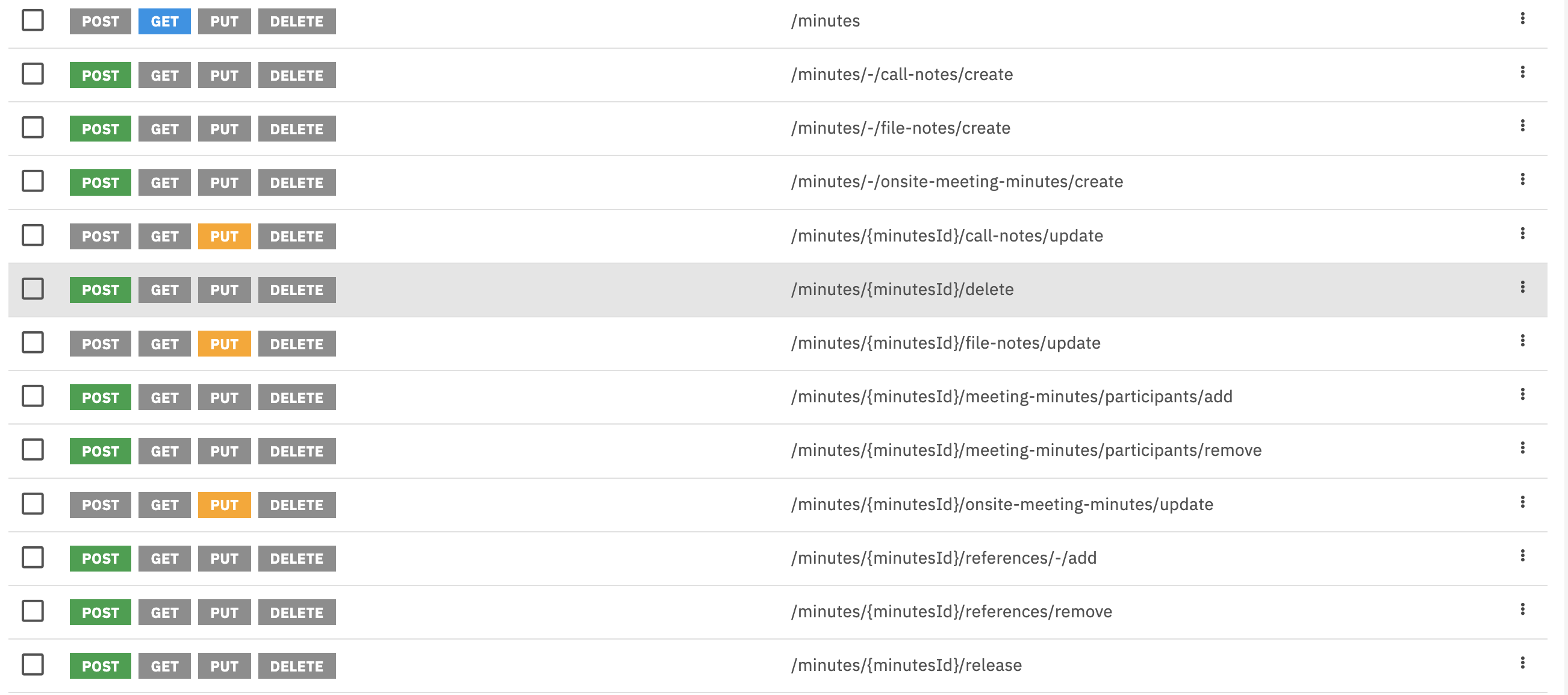Open kebab menu for references/remove row
Viewport: 1568px width, 695px height.
(x=1522, y=609)
